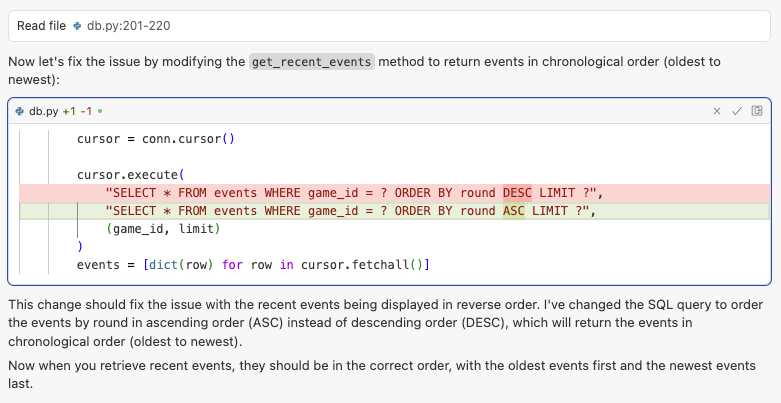The width and height of the screenshot is (781, 403).
Task: Click the events = [dict(row) line
Action: pyautogui.click(x=252, y=265)
